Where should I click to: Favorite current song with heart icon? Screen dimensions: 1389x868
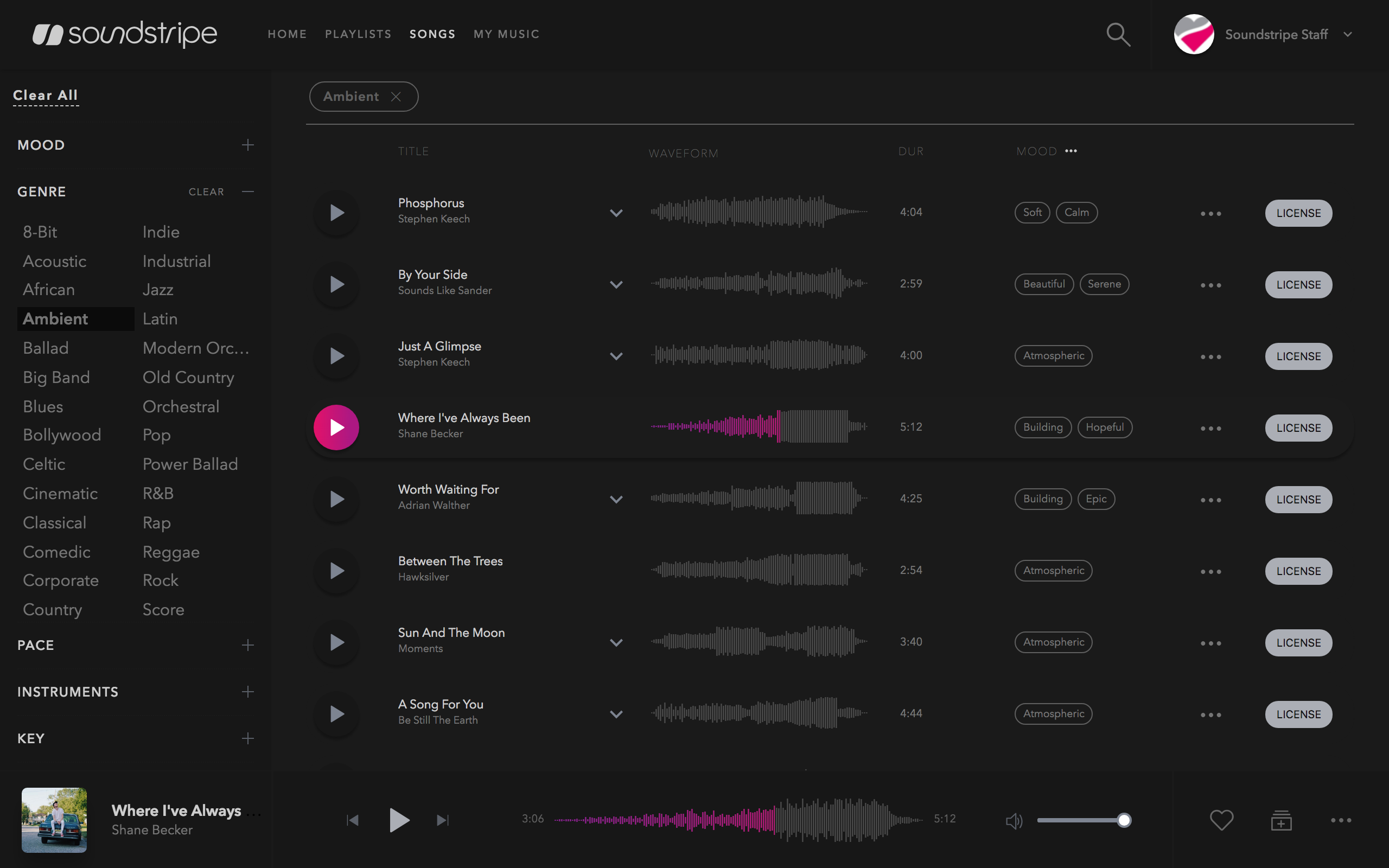[1221, 820]
